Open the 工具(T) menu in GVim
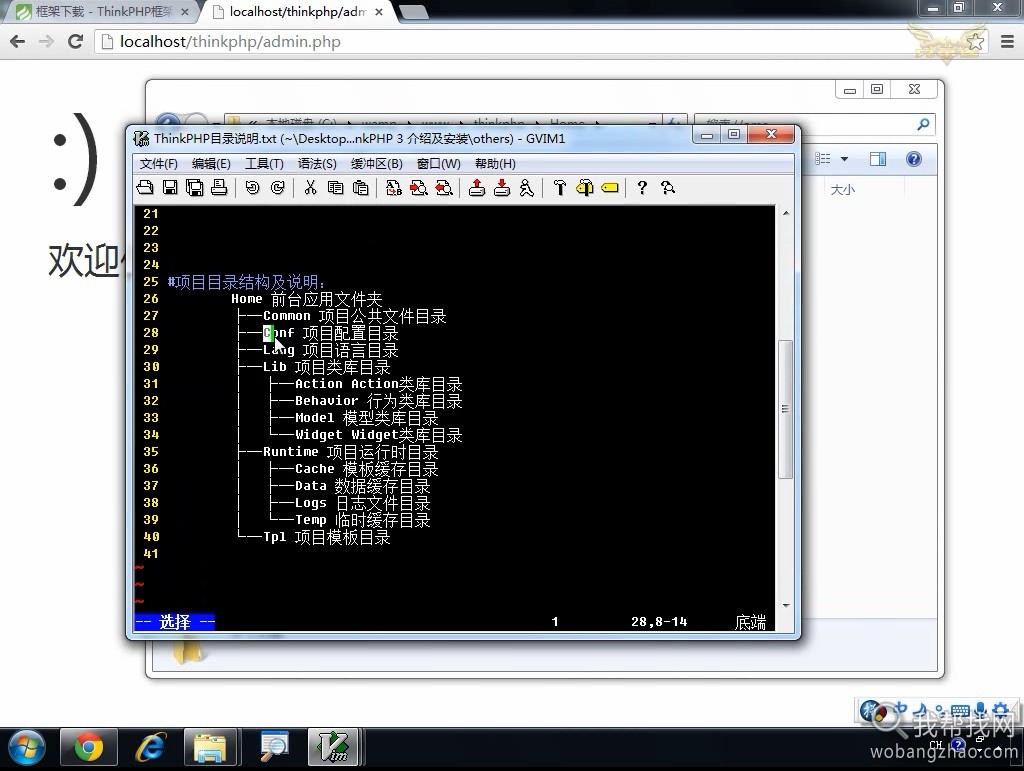The height and width of the screenshot is (771, 1024). [x=264, y=164]
